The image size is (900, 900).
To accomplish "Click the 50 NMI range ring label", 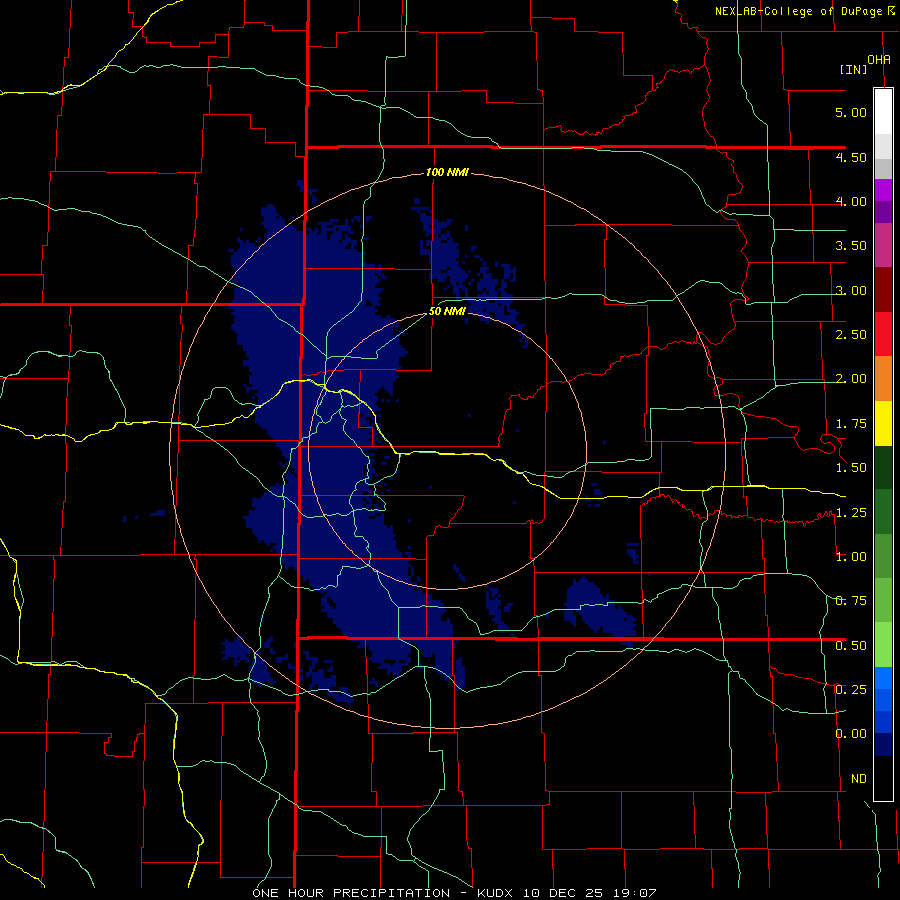I will coord(447,312).
